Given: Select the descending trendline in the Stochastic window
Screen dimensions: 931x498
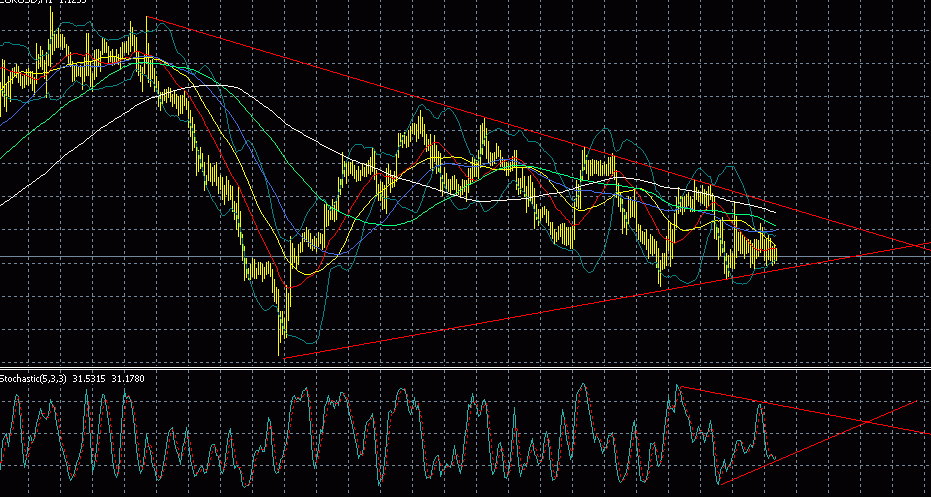Looking at the screenshot, I should pyautogui.click(x=805, y=410).
